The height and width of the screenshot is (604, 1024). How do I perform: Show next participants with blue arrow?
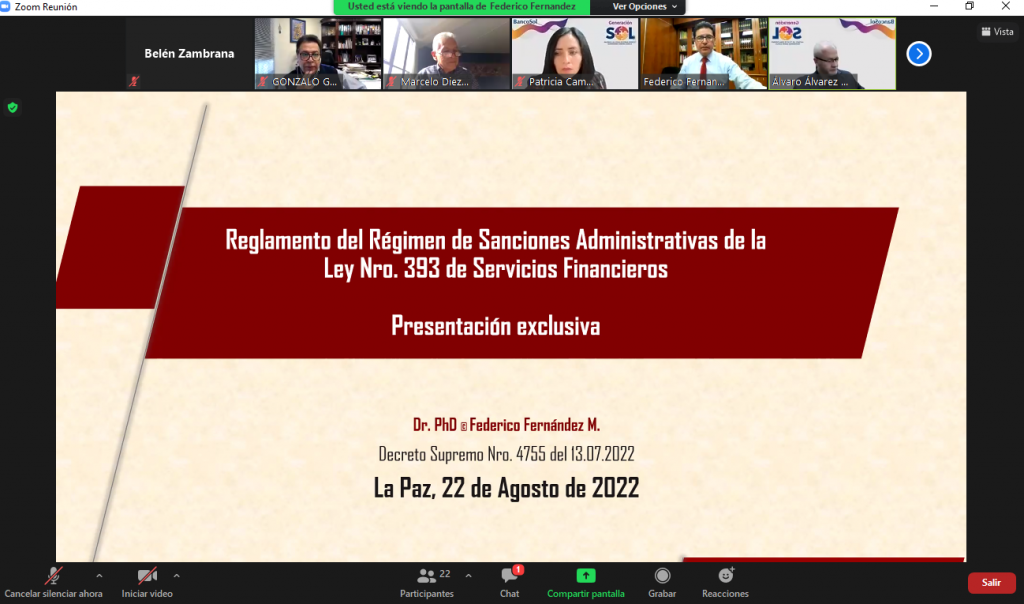(x=918, y=54)
